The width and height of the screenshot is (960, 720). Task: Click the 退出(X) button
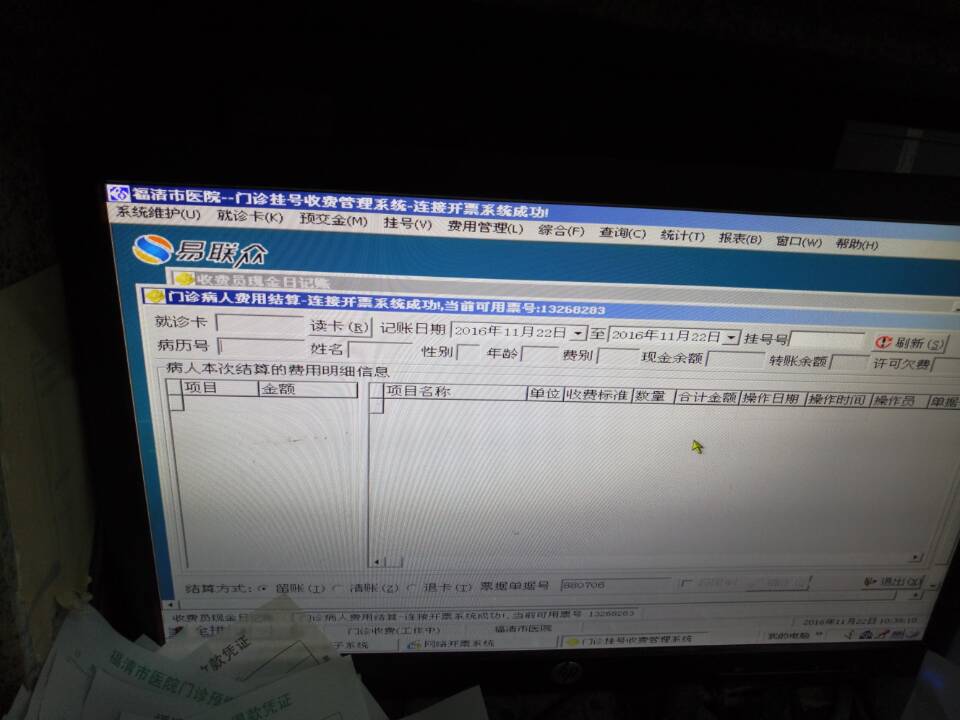892,581
